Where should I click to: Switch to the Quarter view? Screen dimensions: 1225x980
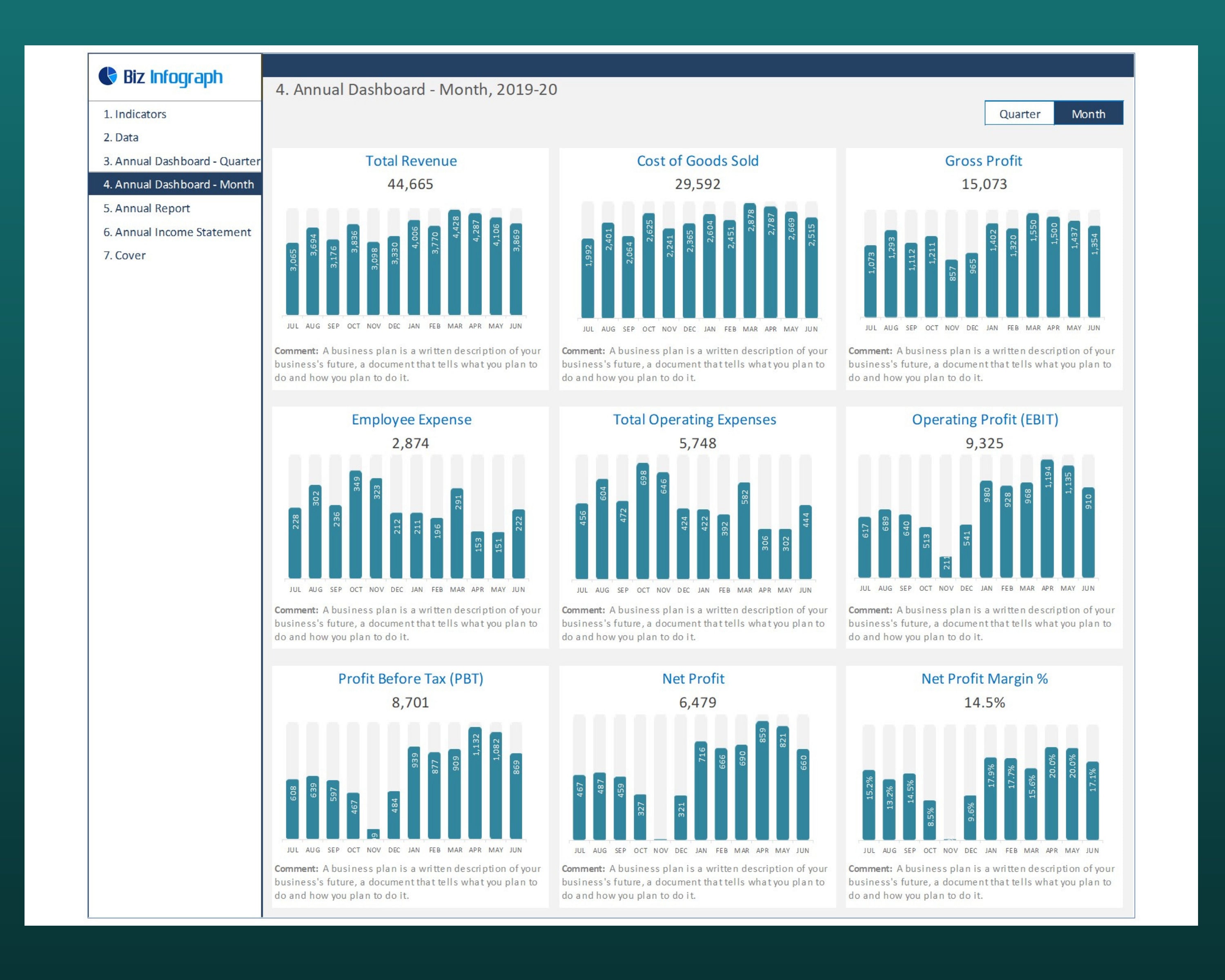pyautogui.click(x=1019, y=113)
